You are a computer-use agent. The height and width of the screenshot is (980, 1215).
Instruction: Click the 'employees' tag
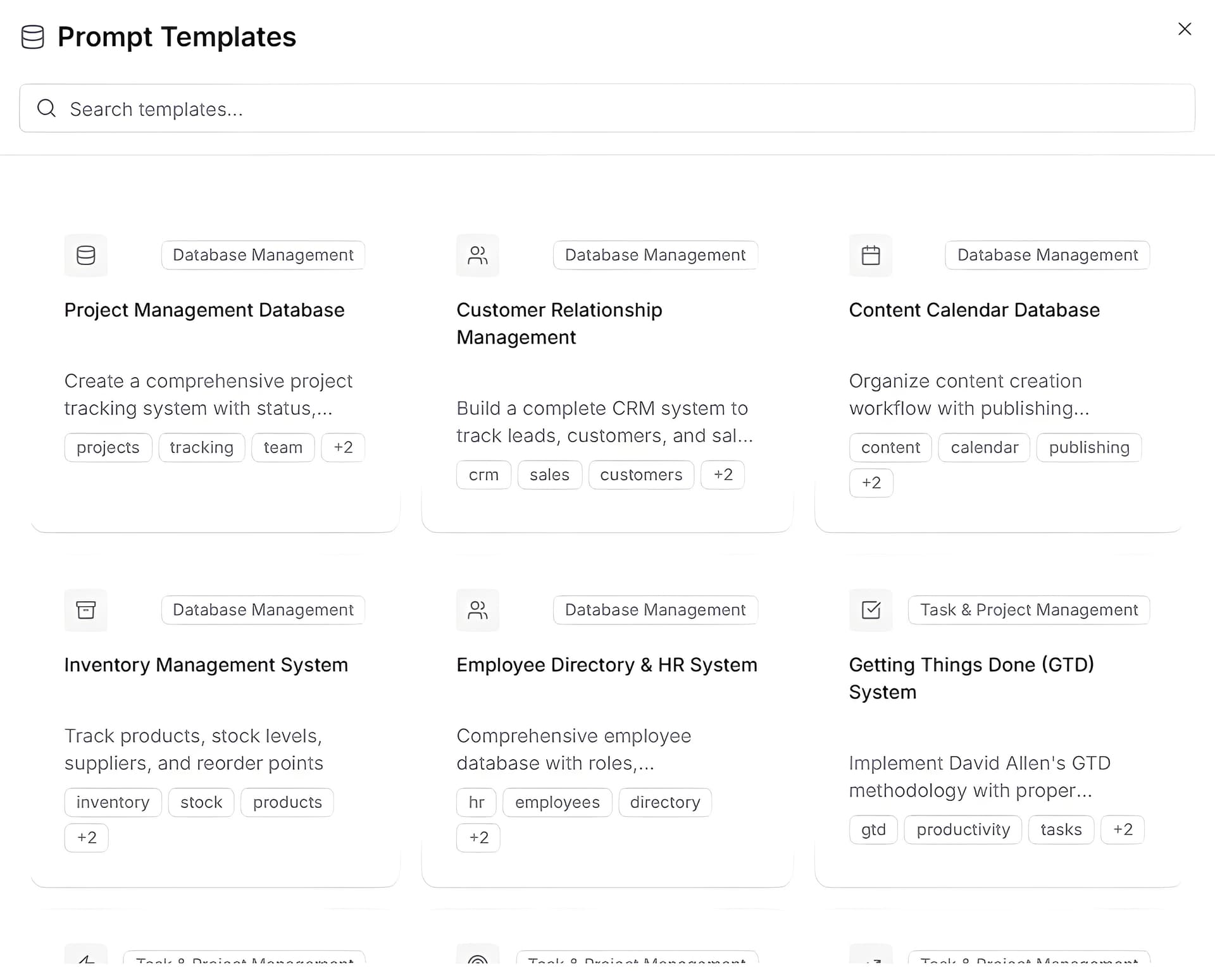point(558,802)
